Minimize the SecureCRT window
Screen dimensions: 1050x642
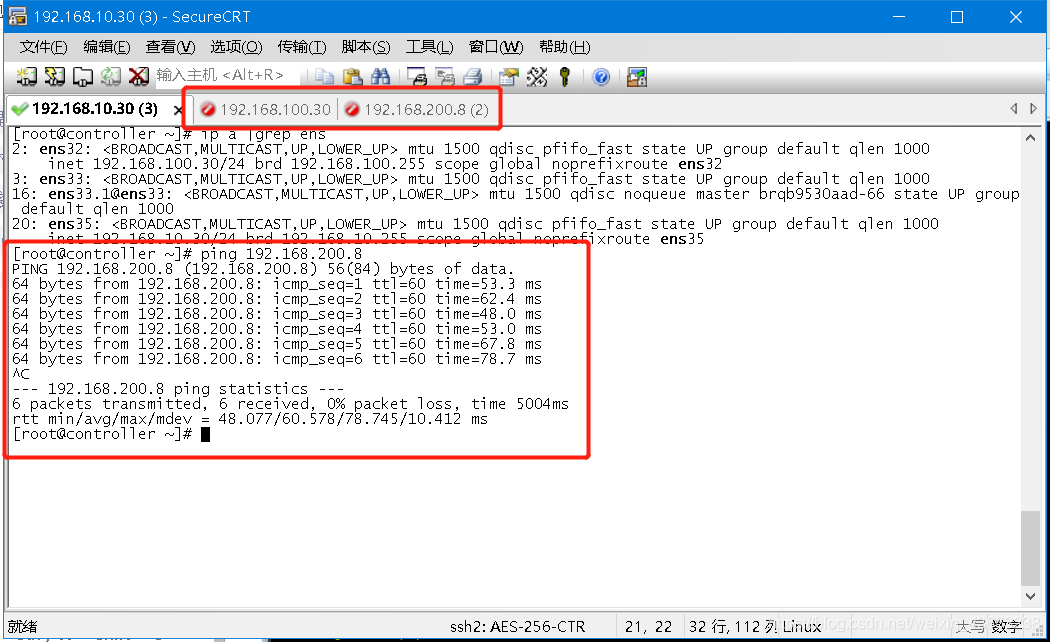899,16
